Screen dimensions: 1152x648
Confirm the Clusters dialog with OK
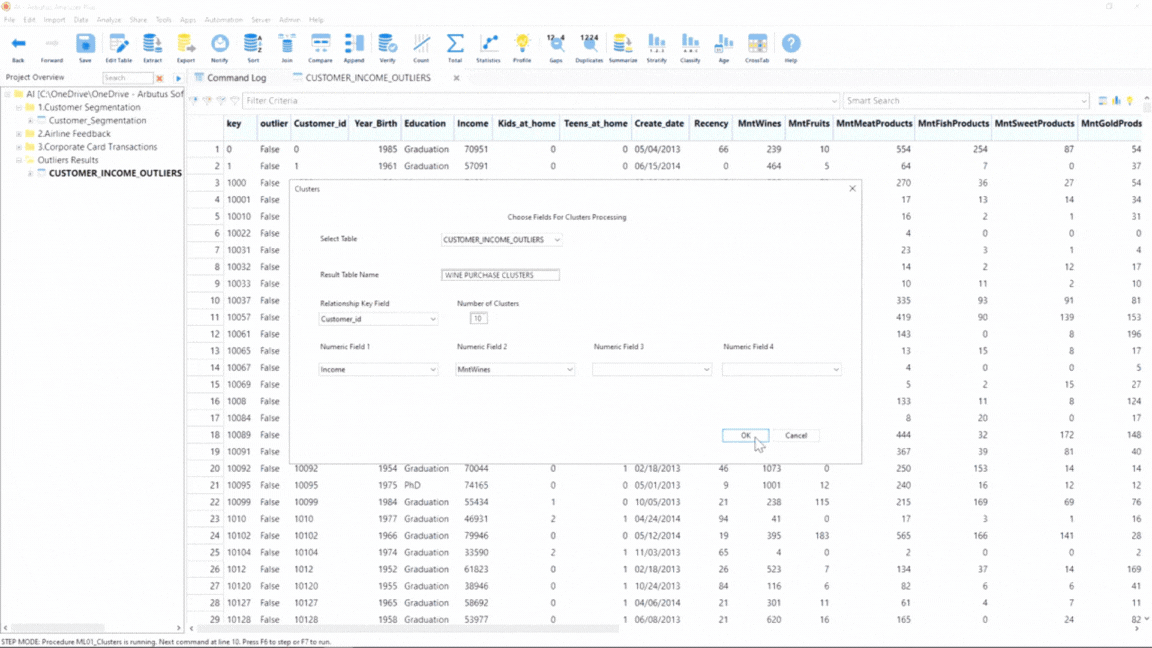click(x=746, y=436)
